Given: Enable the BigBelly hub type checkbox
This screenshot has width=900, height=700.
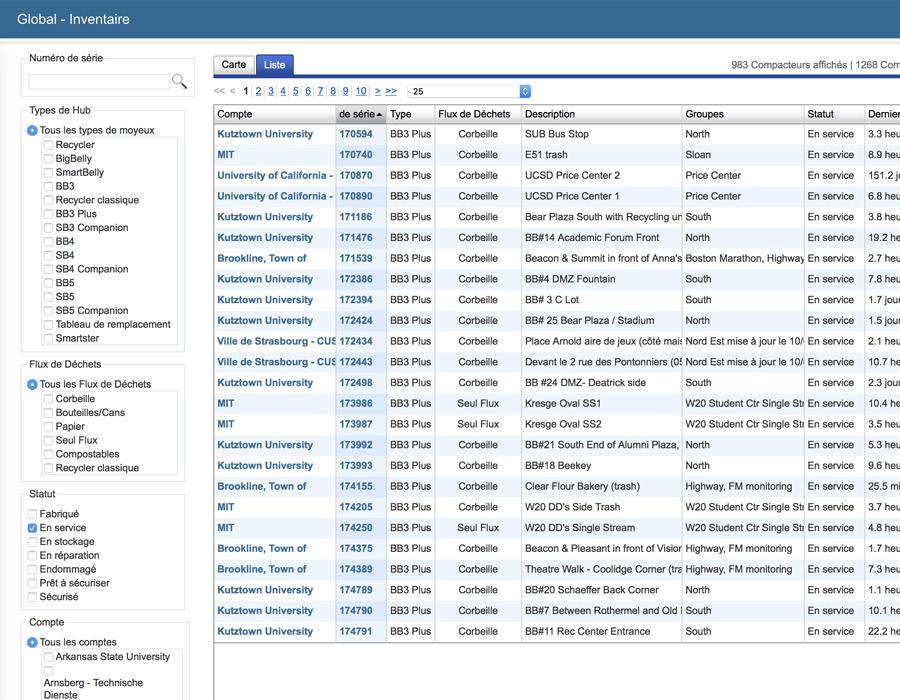Looking at the screenshot, I should [48, 159].
